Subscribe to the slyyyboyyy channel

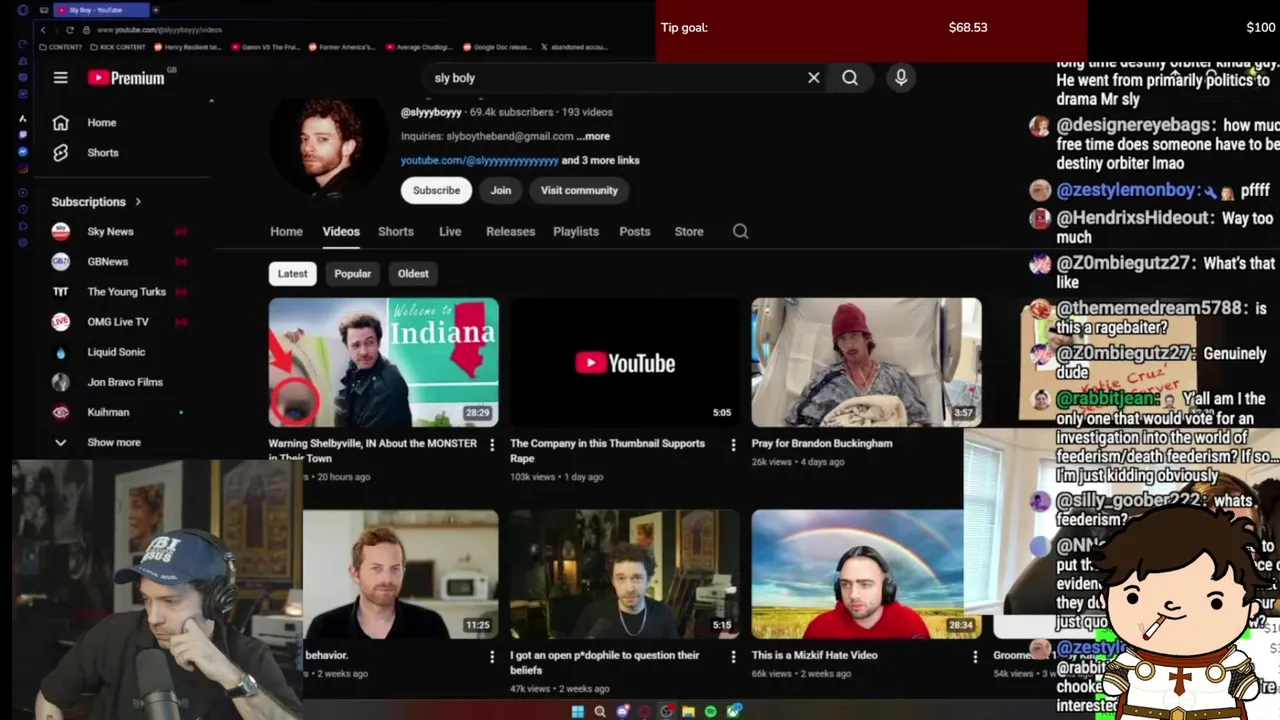437,190
